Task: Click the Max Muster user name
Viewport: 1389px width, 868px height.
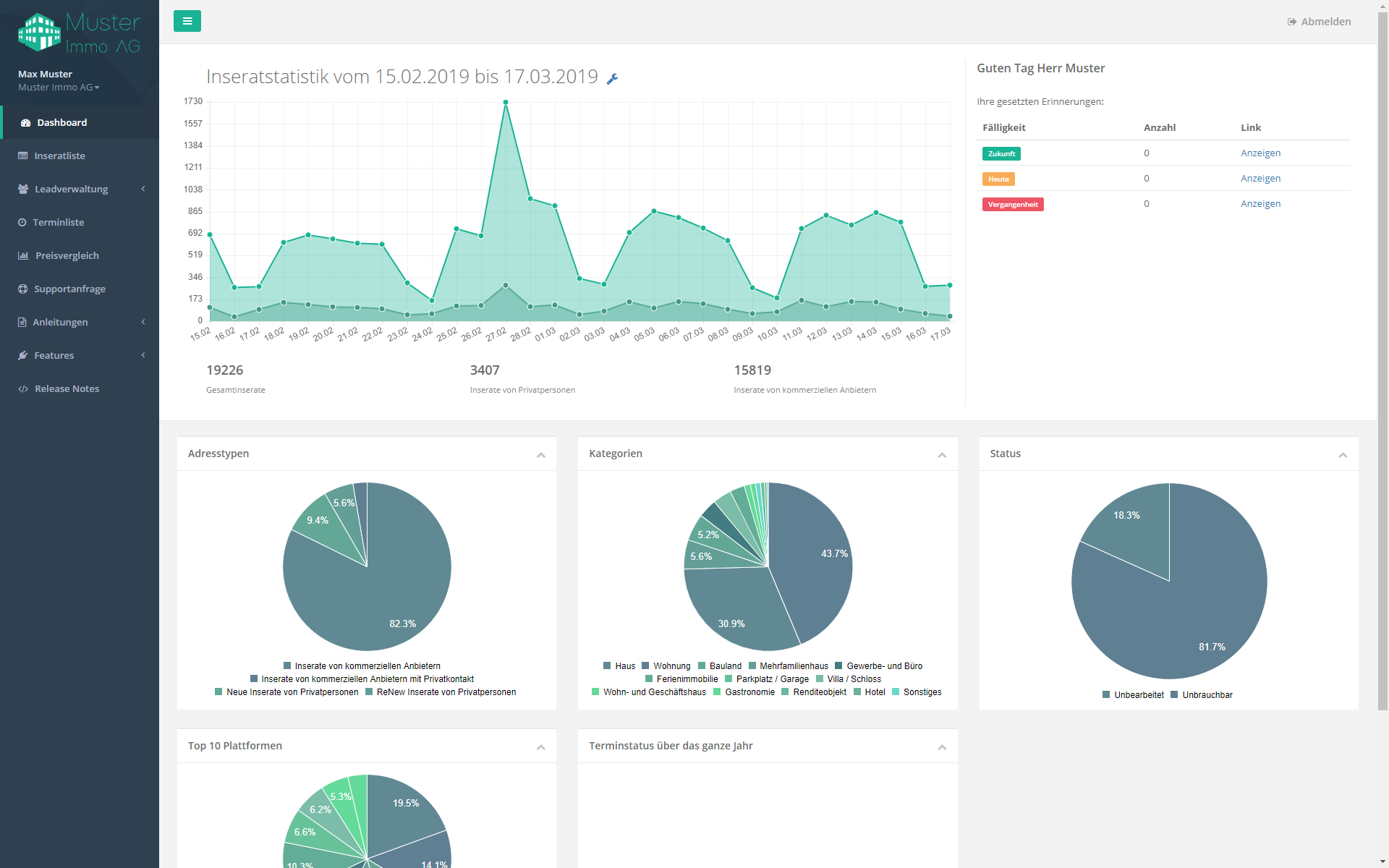Action: click(x=45, y=75)
